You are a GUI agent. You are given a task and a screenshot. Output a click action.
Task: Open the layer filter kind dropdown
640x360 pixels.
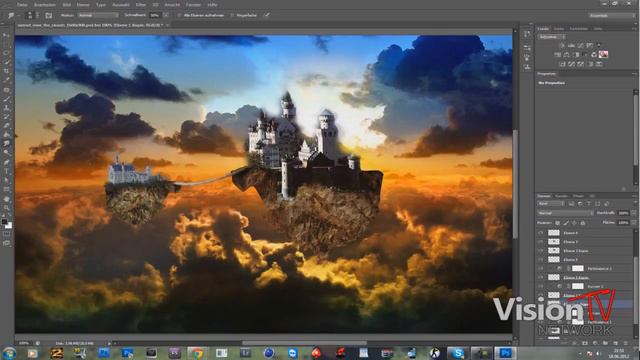click(551, 204)
